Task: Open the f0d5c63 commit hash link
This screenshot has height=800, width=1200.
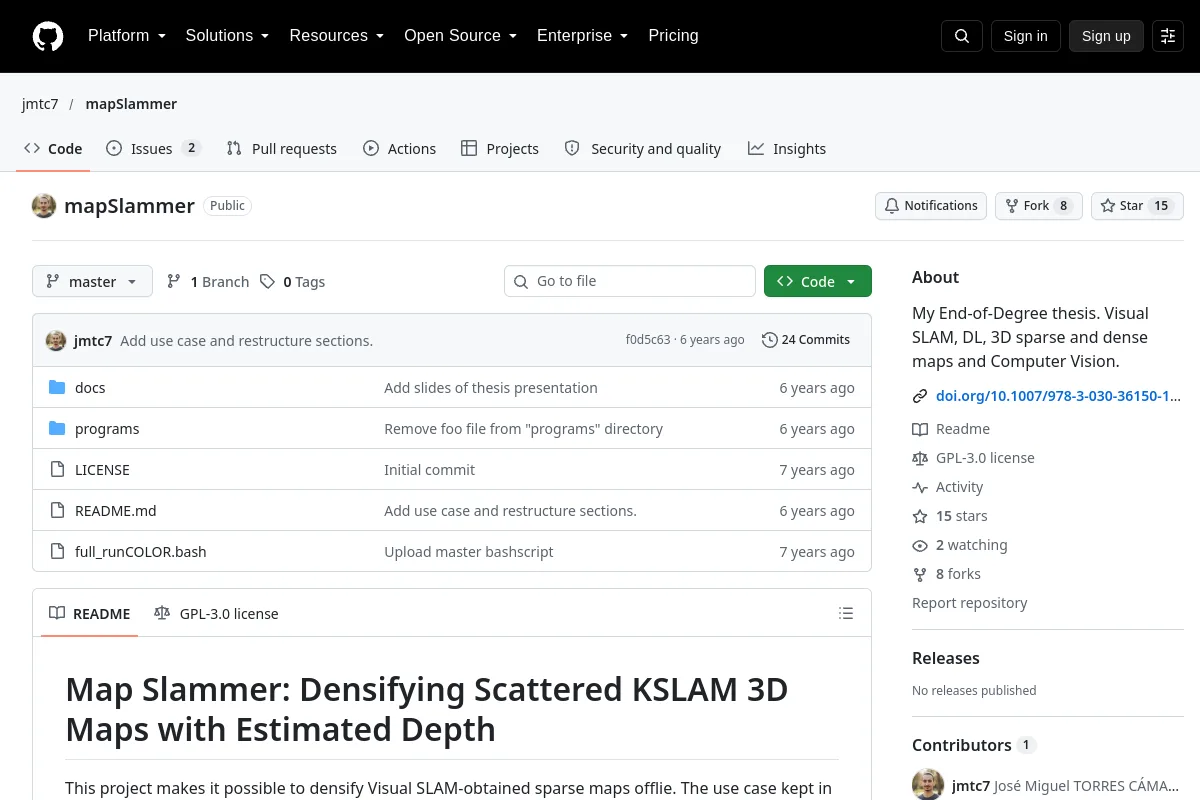Action: [x=648, y=340]
